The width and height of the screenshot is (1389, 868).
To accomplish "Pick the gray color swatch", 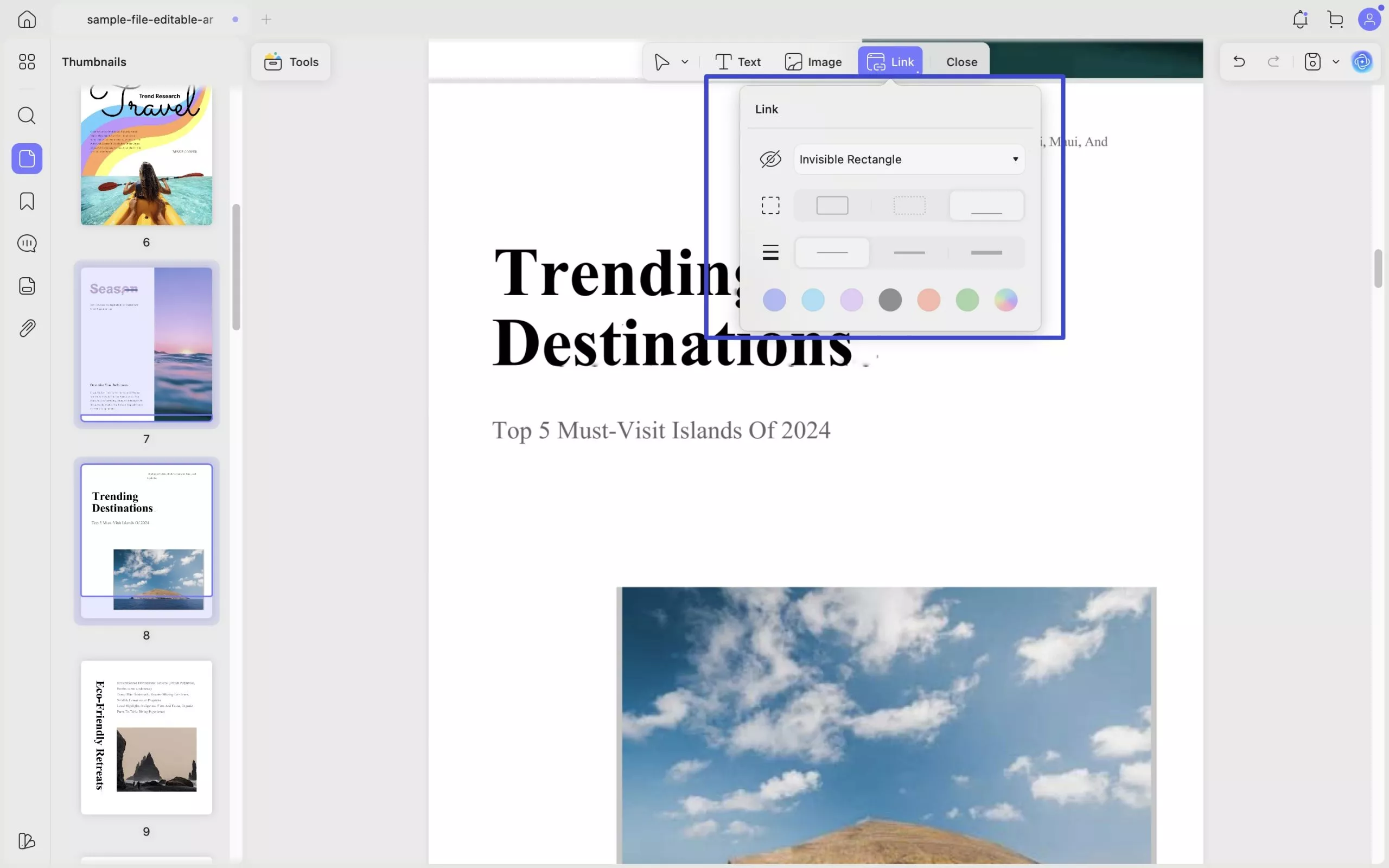I will click(890, 299).
